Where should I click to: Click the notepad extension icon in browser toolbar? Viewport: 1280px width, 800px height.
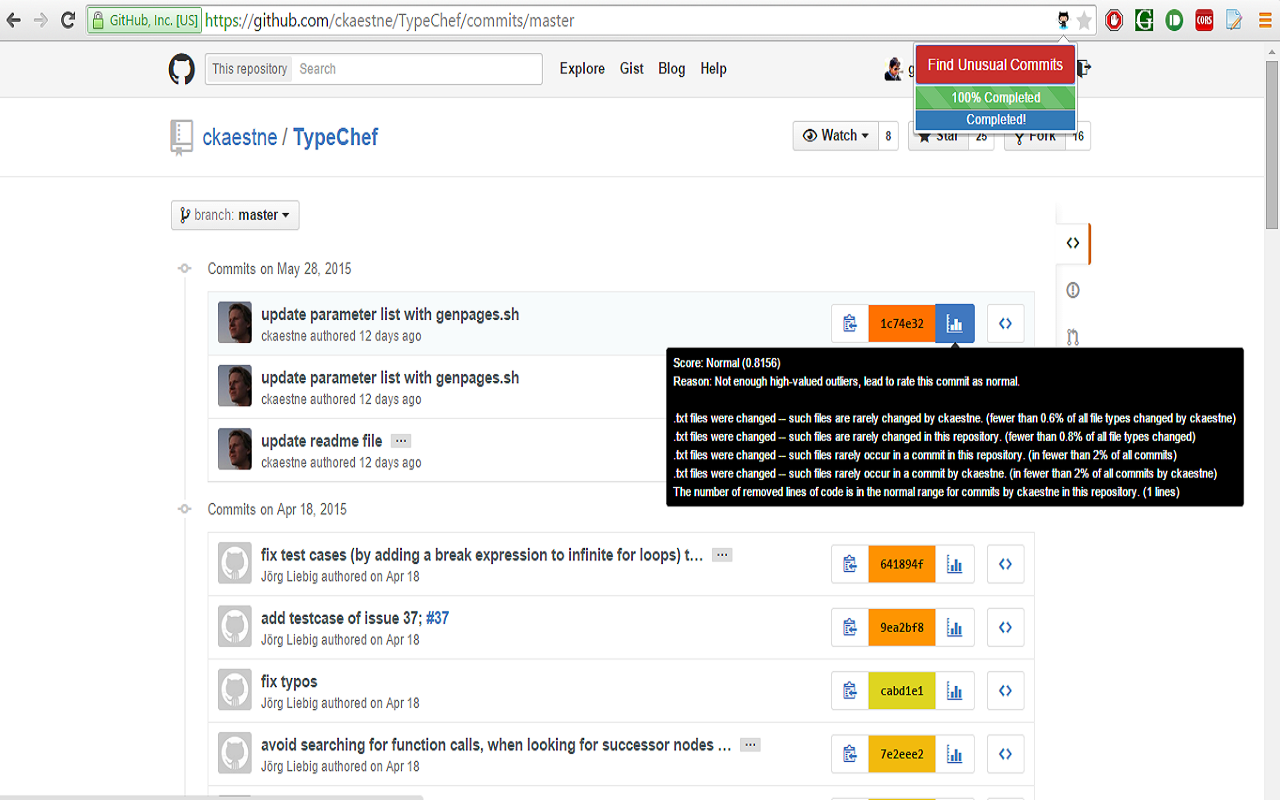tap(1235, 20)
